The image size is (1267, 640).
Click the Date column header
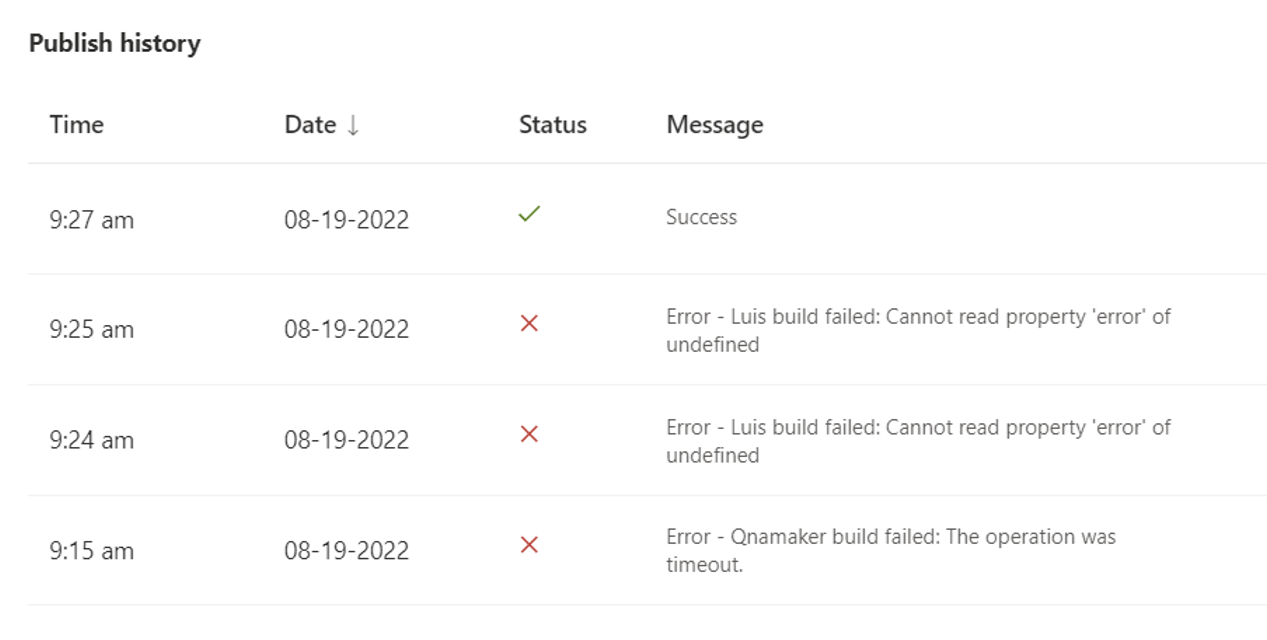coord(311,124)
